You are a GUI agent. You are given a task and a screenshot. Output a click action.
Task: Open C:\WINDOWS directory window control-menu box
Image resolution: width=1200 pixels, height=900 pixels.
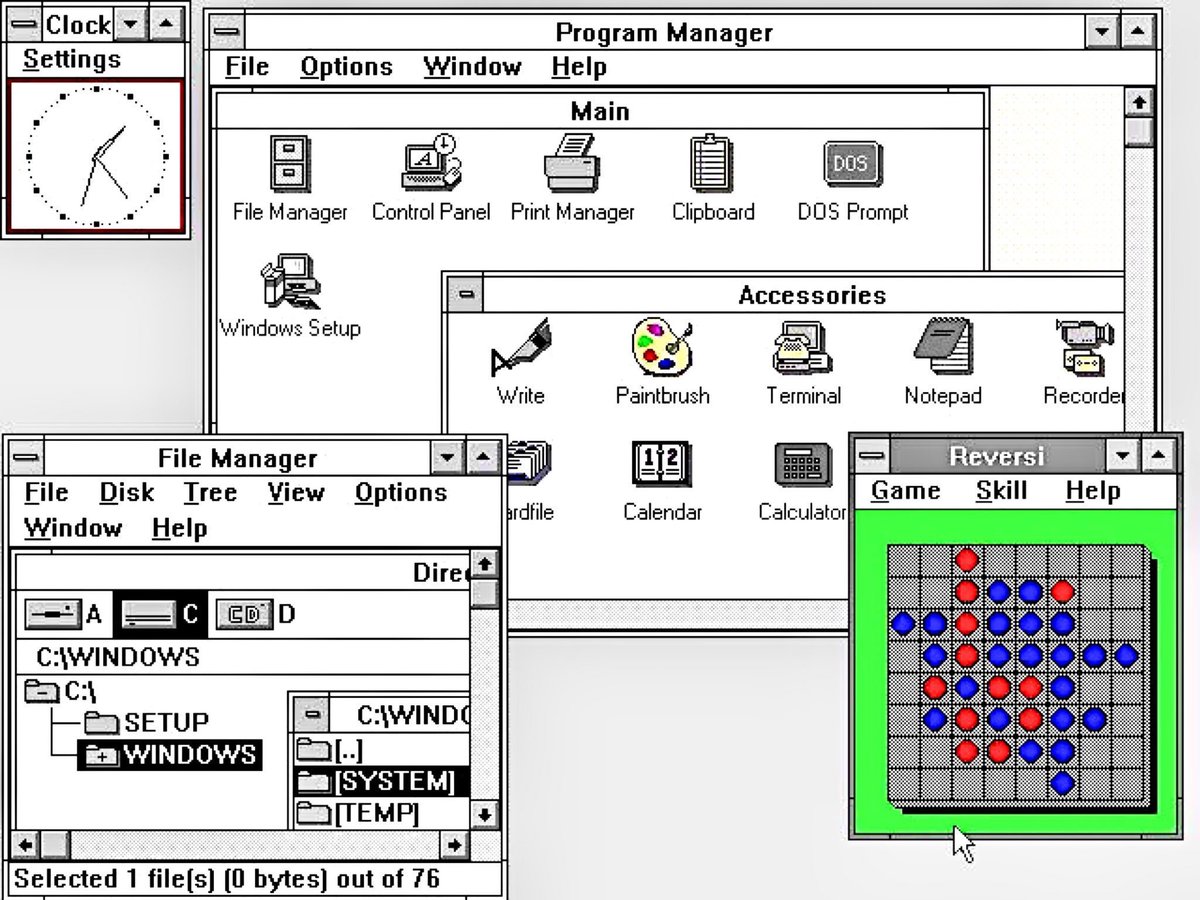pos(312,715)
